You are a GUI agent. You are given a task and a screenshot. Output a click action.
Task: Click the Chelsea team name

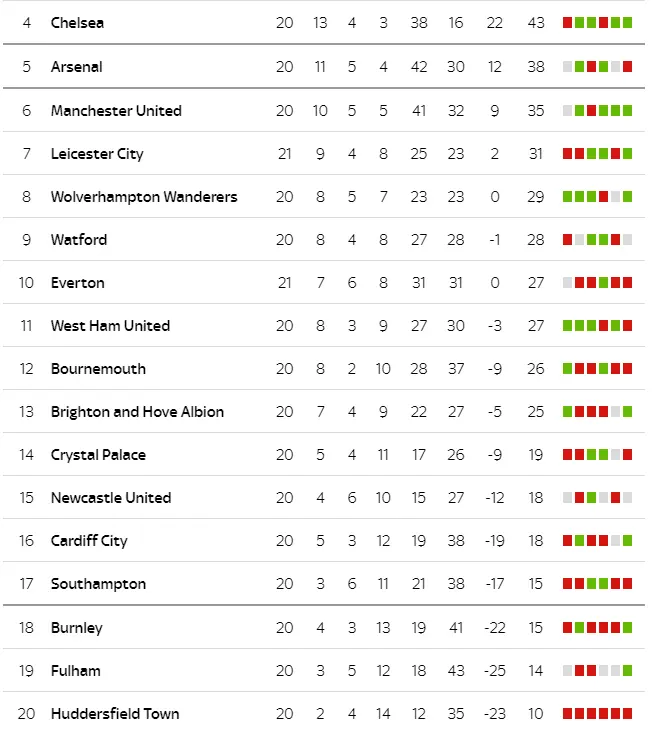pyautogui.click(x=77, y=22)
